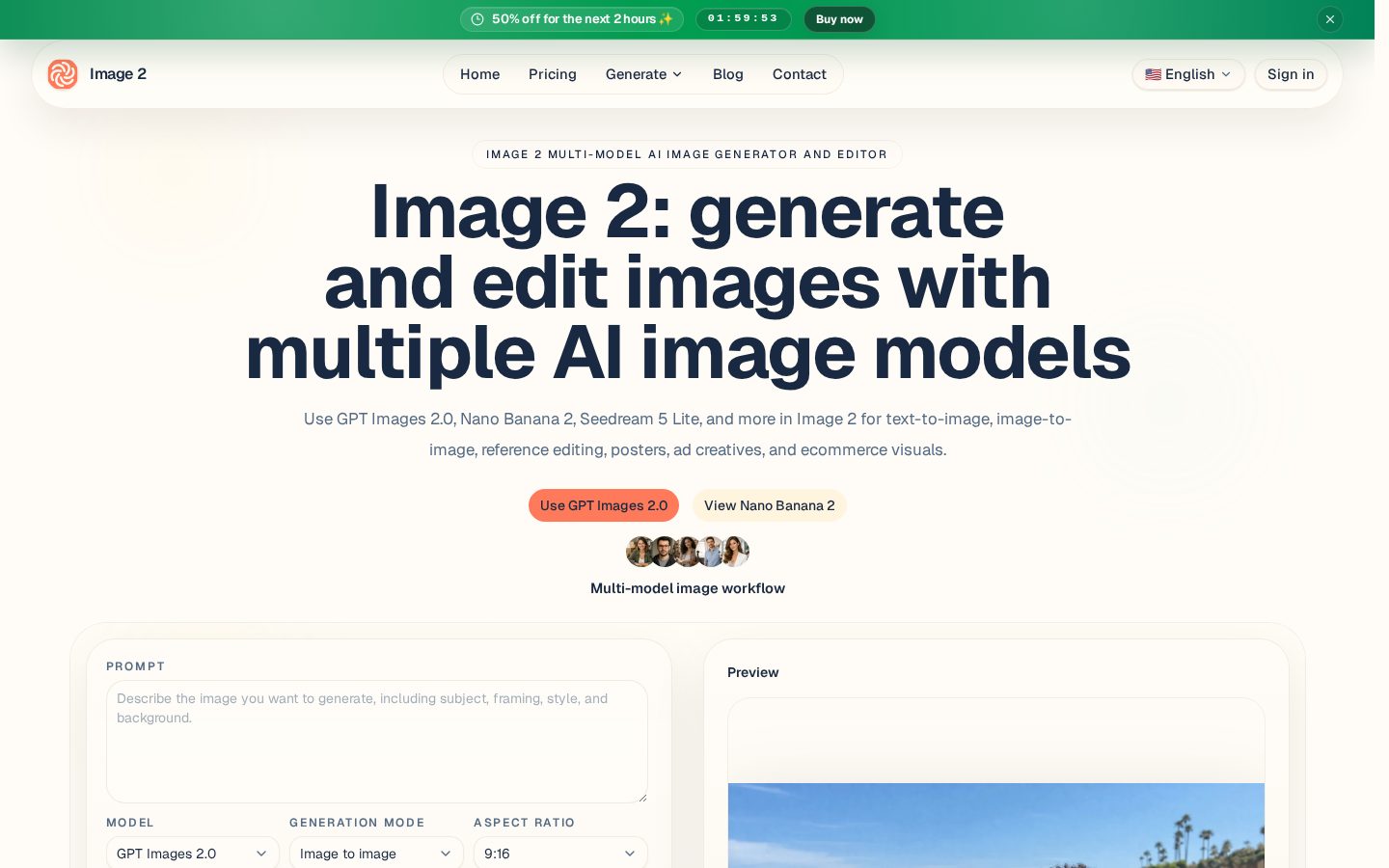The height and width of the screenshot is (868, 1389).
Task: Click the US flag language icon
Action: (x=1153, y=74)
